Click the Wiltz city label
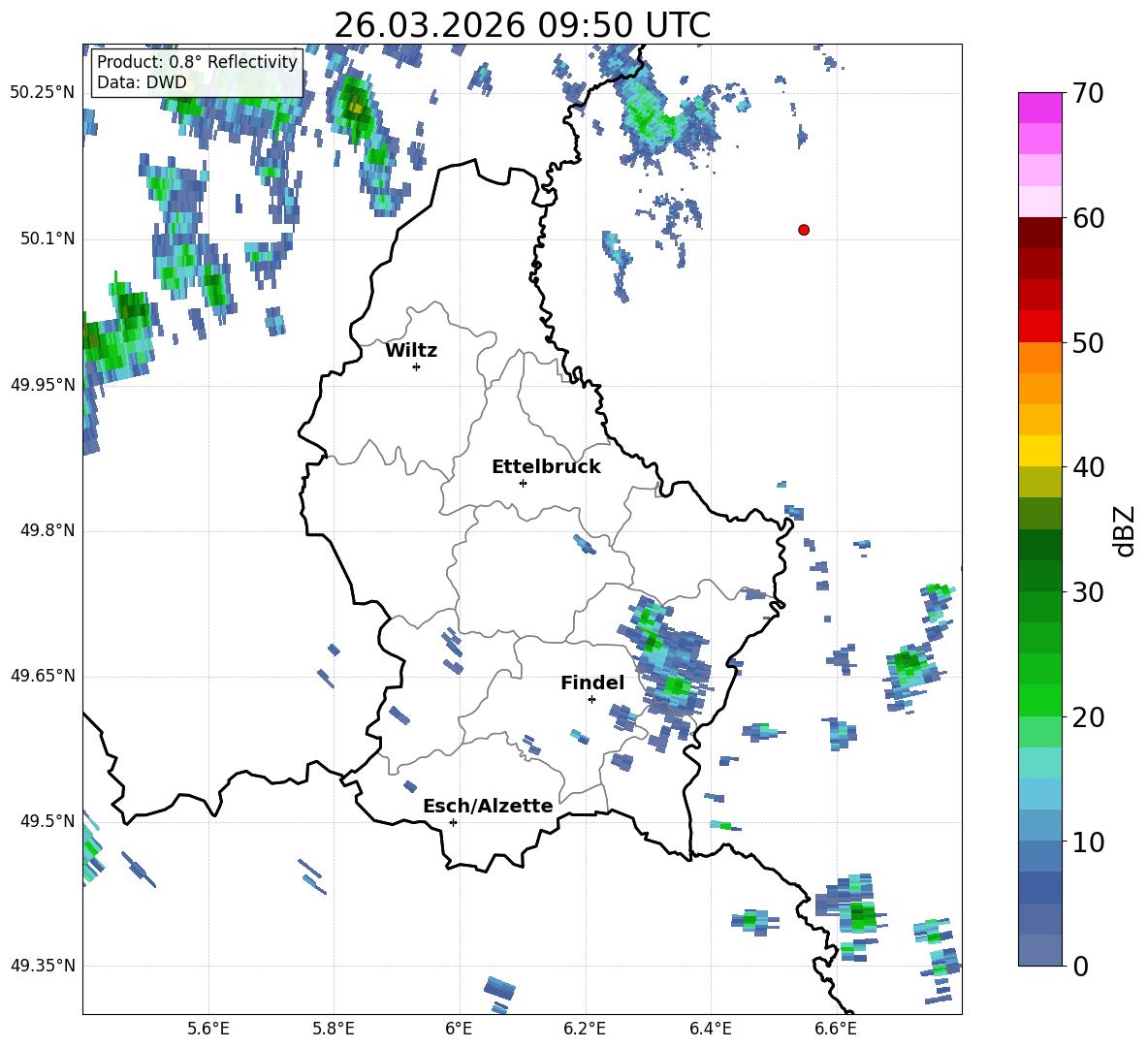 tap(411, 351)
